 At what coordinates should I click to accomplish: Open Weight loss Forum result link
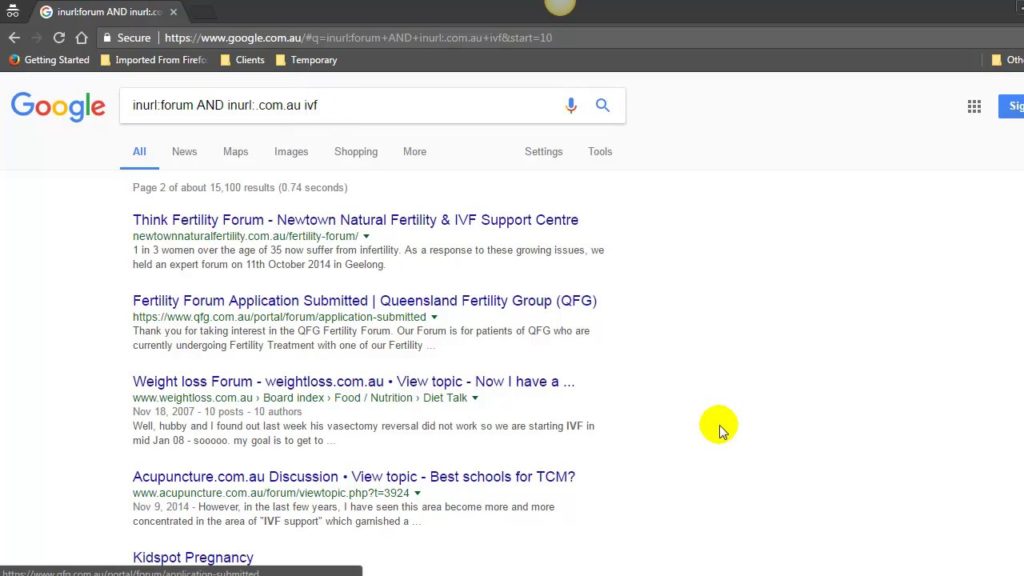[x=353, y=382]
